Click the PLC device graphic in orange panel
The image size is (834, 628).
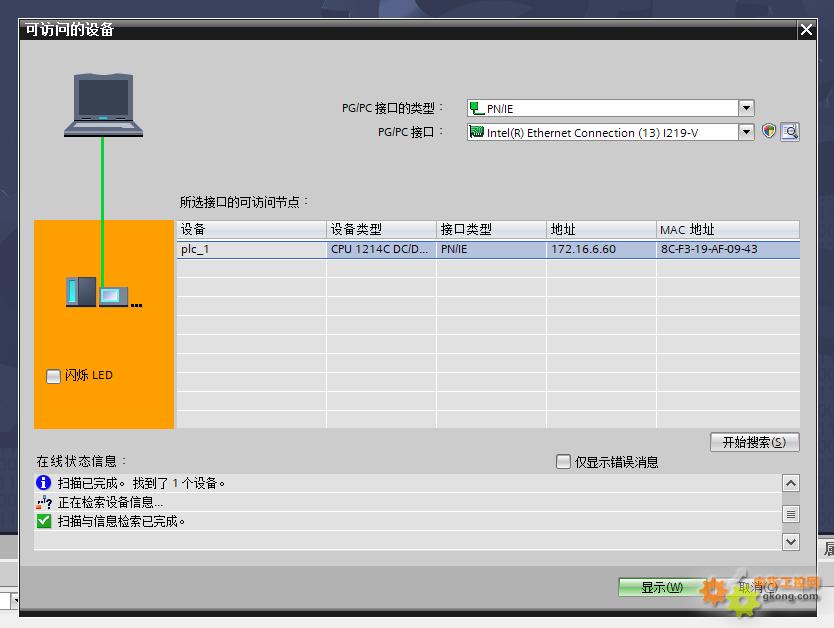[102, 293]
